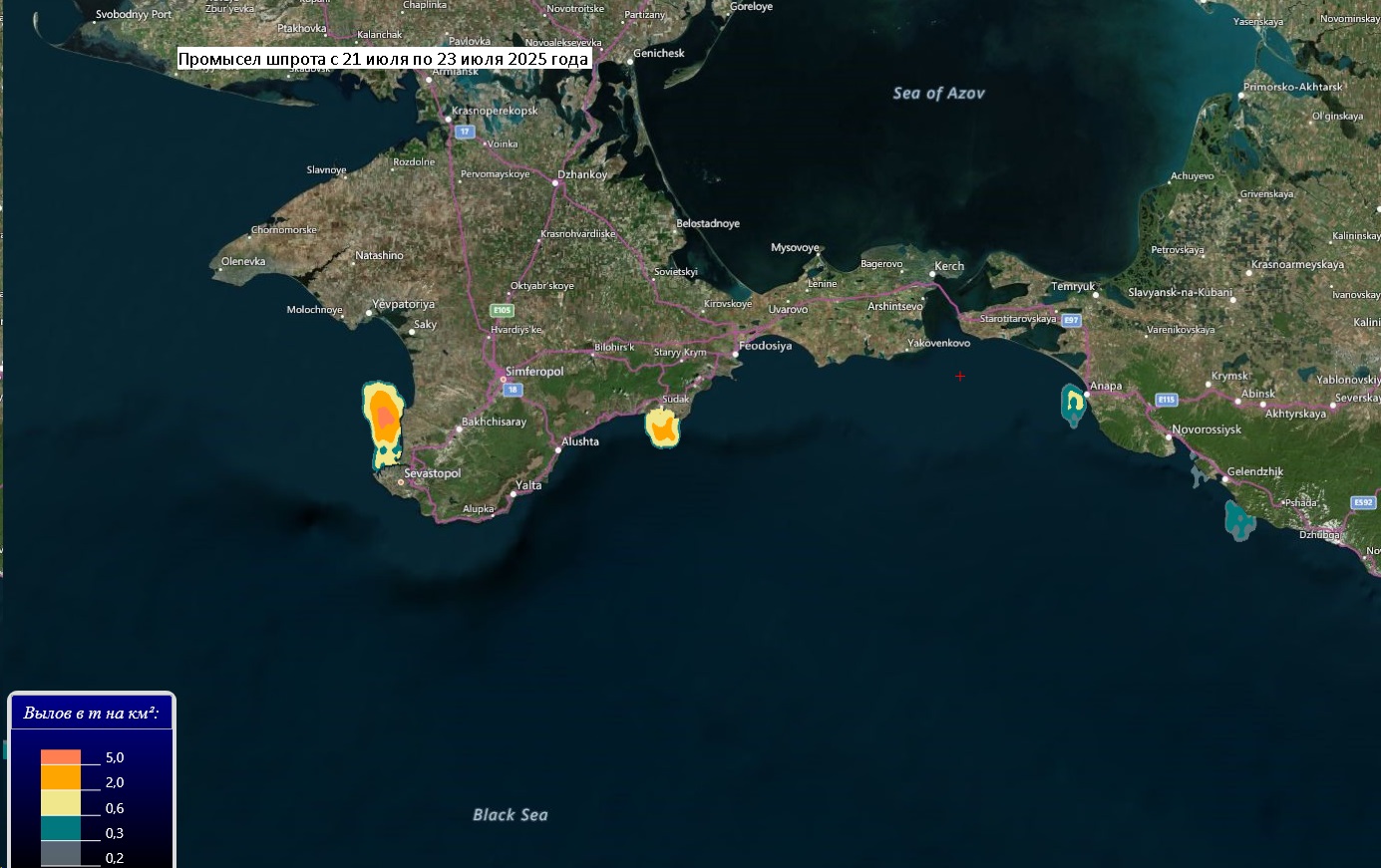1381x868 pixels.
Task: Click the legend title 'Вылов в т на км²:'
Action: 92,714
